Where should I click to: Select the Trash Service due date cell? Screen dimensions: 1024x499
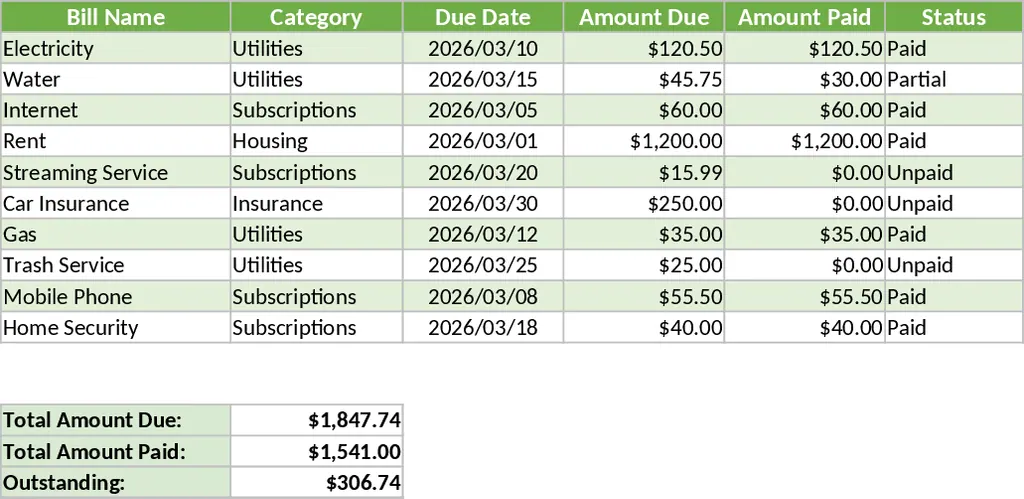tap(483, 265)
